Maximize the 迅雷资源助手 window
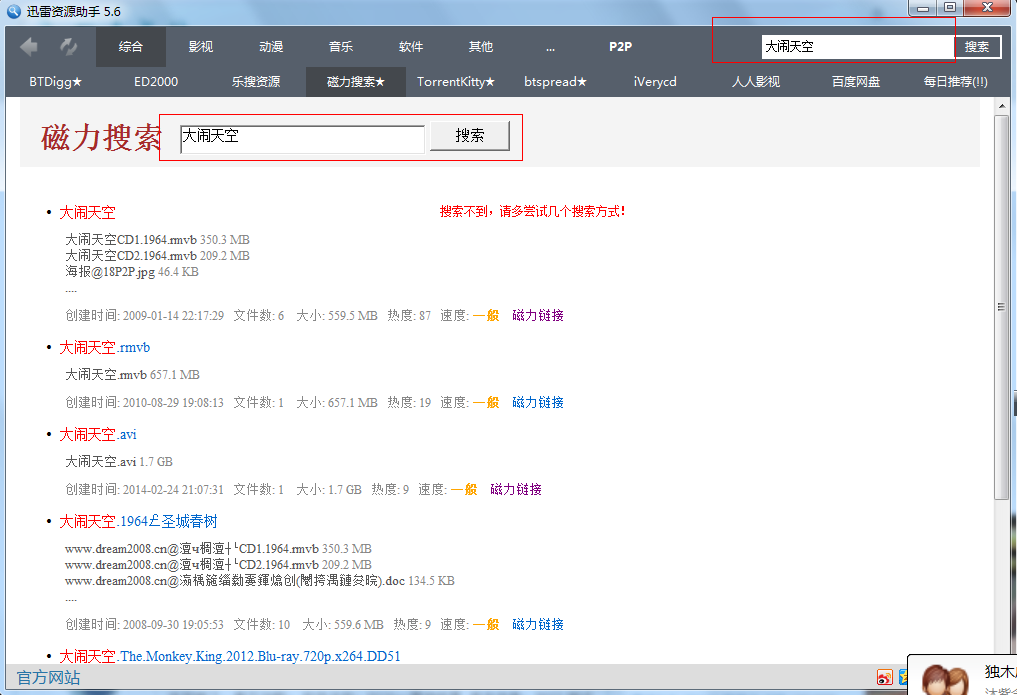This screenshot has width=1017, height=695. [950, 8]
